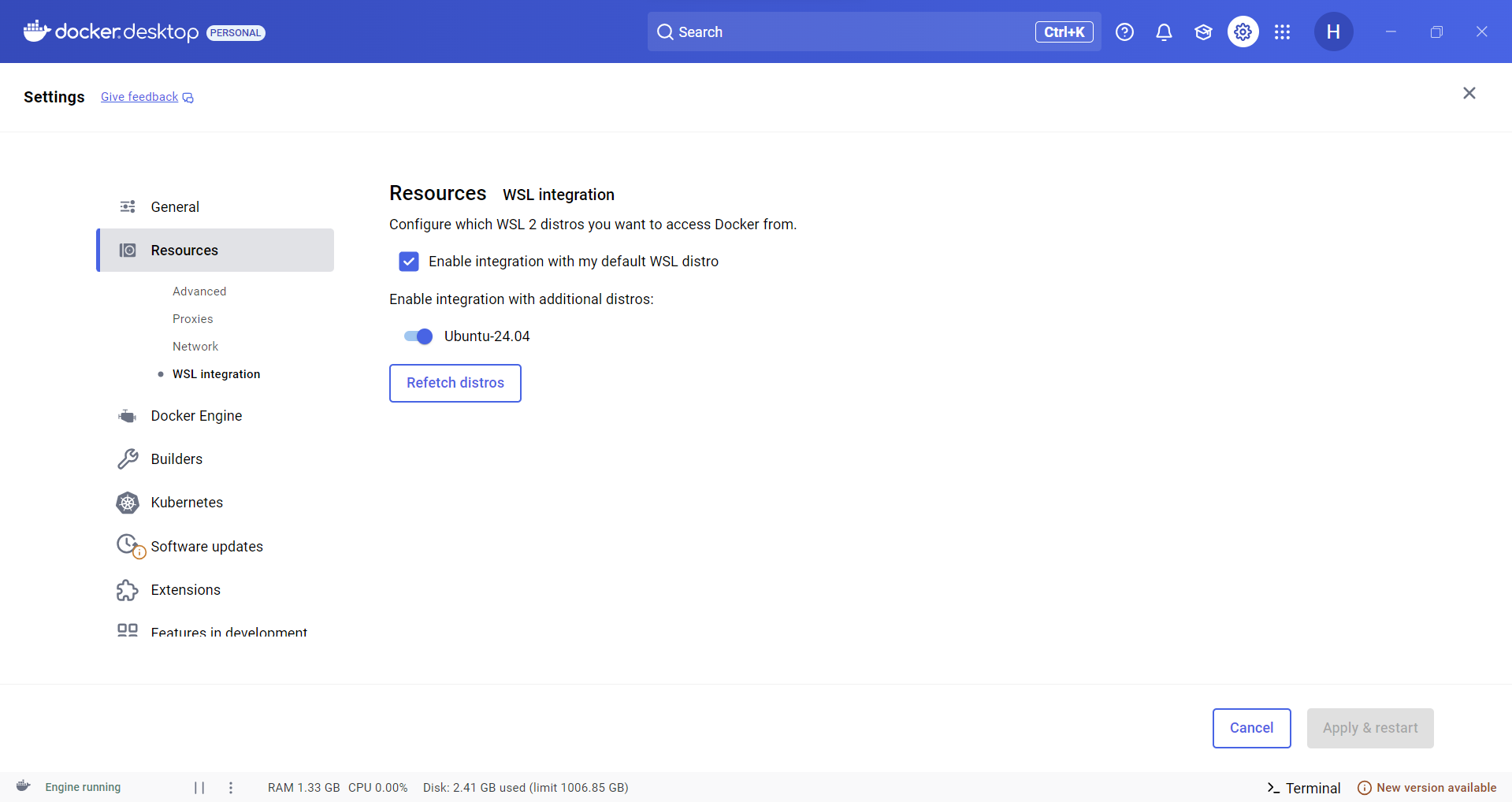The height and width of the screenshot is (802, 1512).
Task: Click the CPU 0.00% status entry
Action: tap(378, 788)
